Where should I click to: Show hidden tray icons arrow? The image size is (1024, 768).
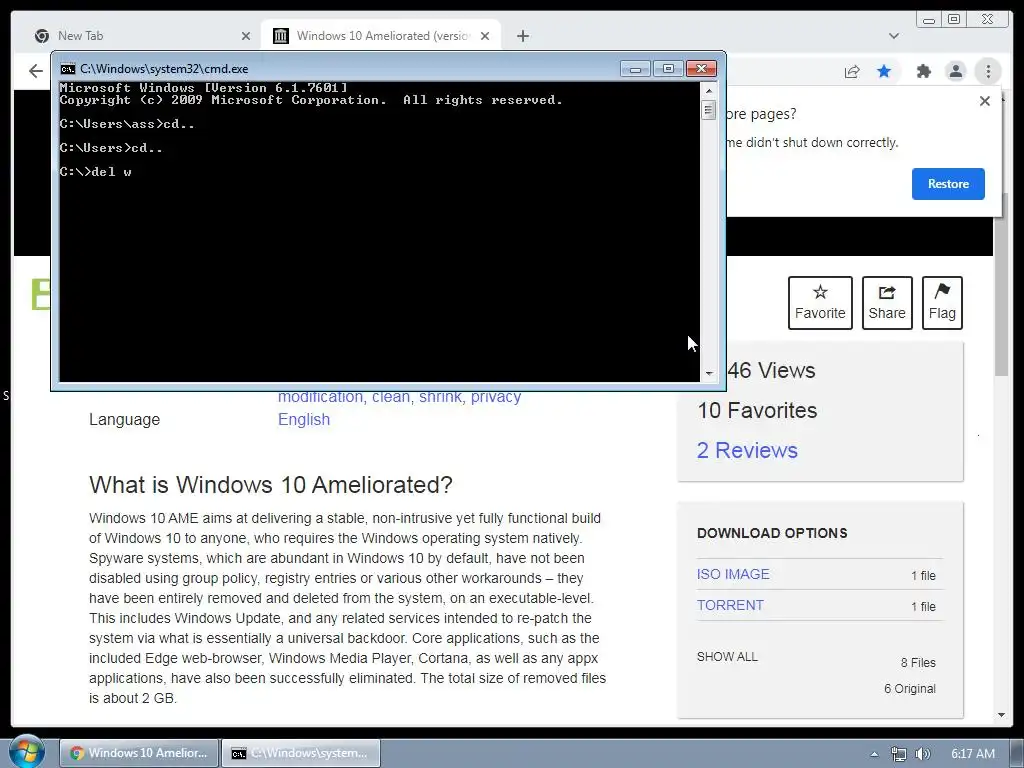[874, 754]
